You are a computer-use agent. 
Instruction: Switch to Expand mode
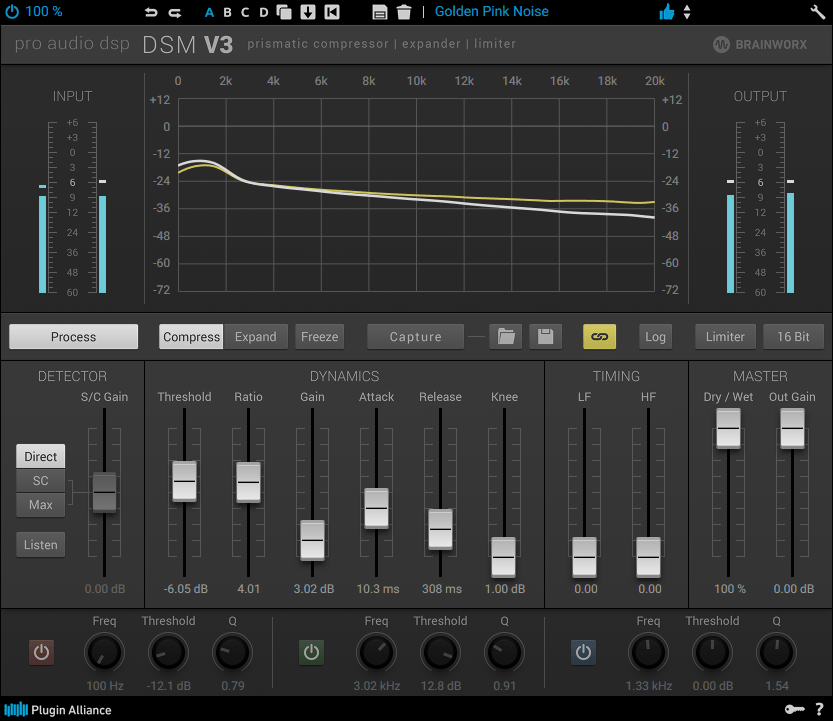click(256, 337)
